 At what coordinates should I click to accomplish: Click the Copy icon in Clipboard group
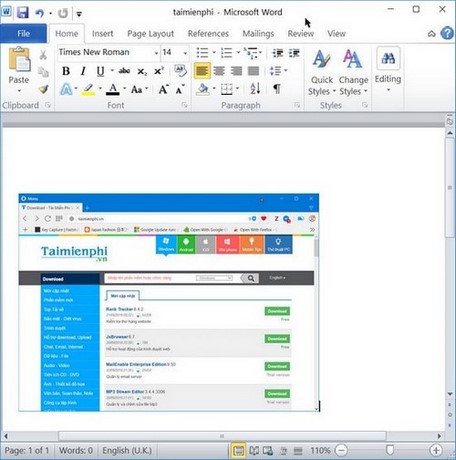(43, 72)
